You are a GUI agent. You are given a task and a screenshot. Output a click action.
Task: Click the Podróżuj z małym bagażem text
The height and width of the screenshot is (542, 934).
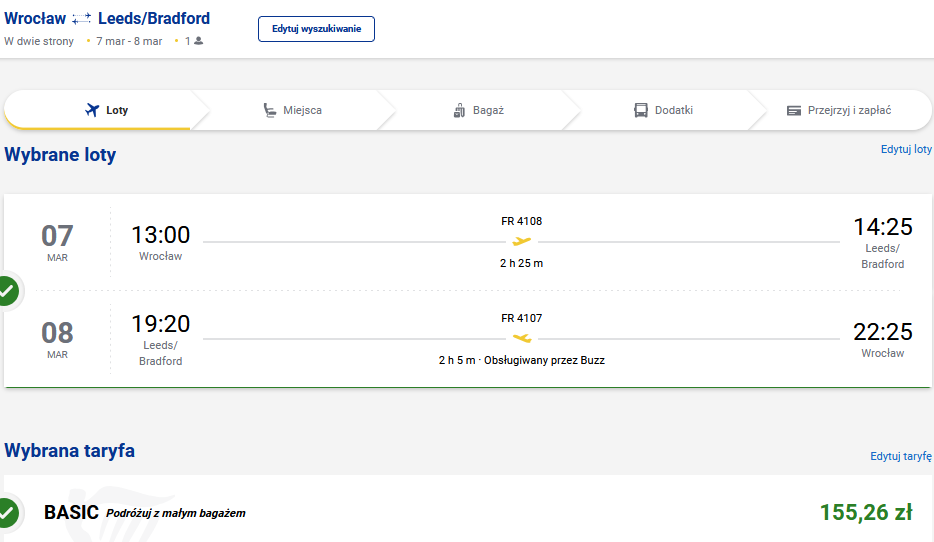[x=176, y=513]
